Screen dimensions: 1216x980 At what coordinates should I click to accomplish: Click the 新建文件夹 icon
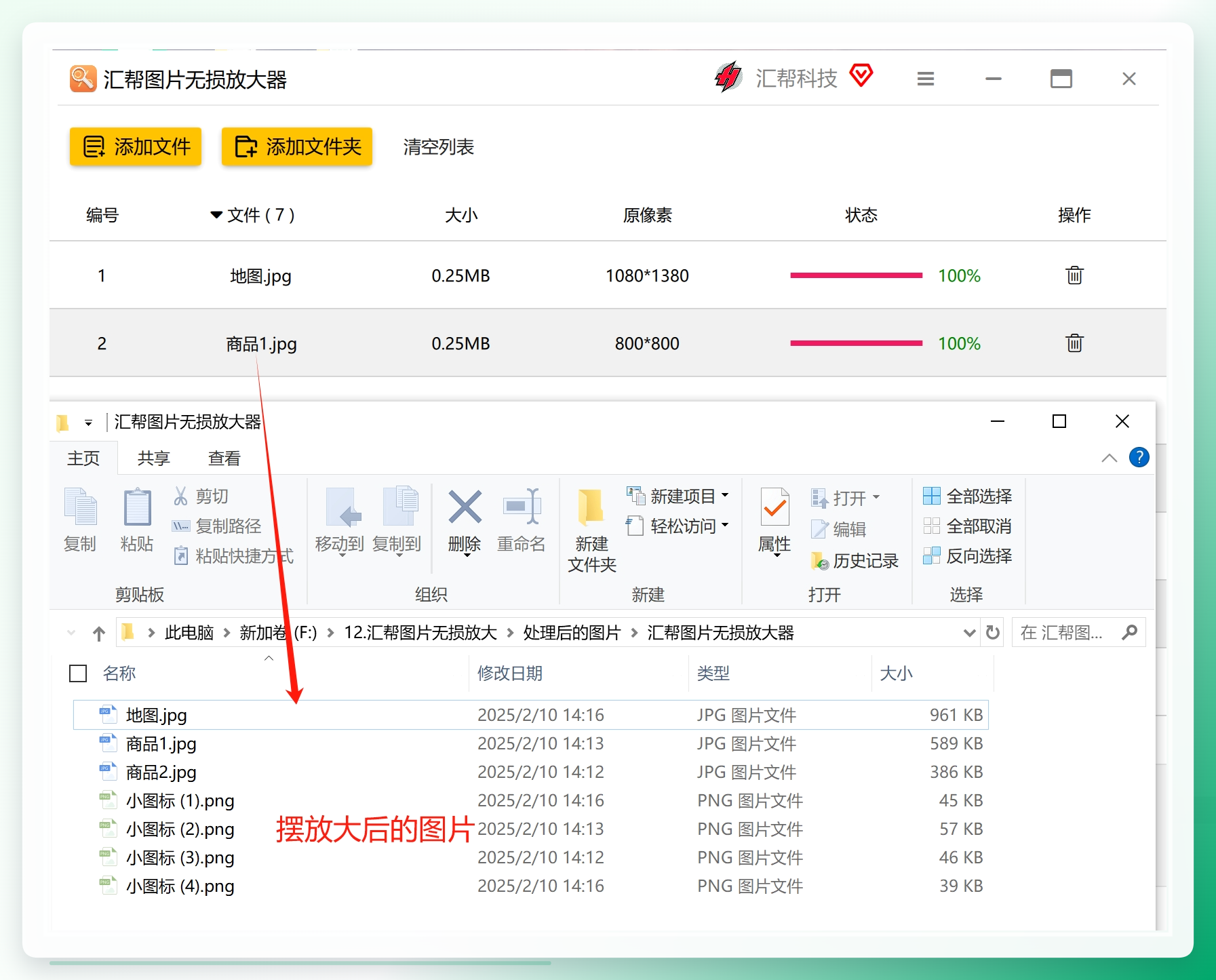point(591,507)
